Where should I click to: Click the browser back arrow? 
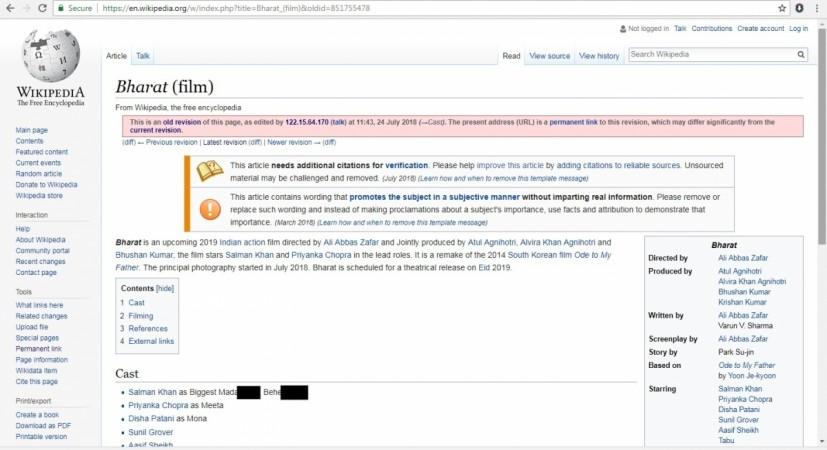pyautogui.click(x=10, y=8)
